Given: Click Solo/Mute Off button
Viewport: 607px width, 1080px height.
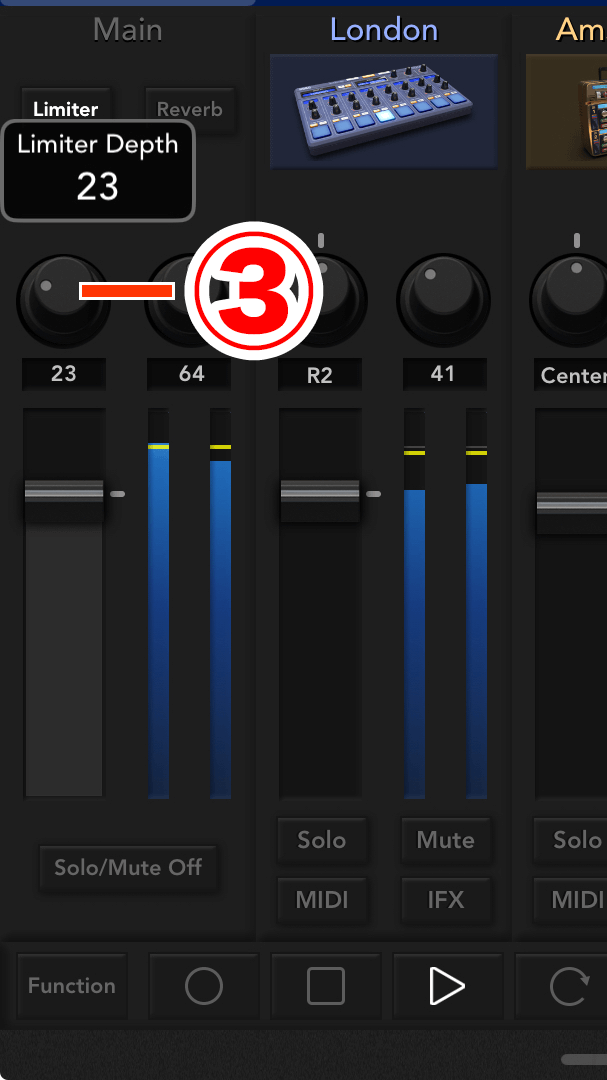Looking at the screenshot, I should point(128,868).
